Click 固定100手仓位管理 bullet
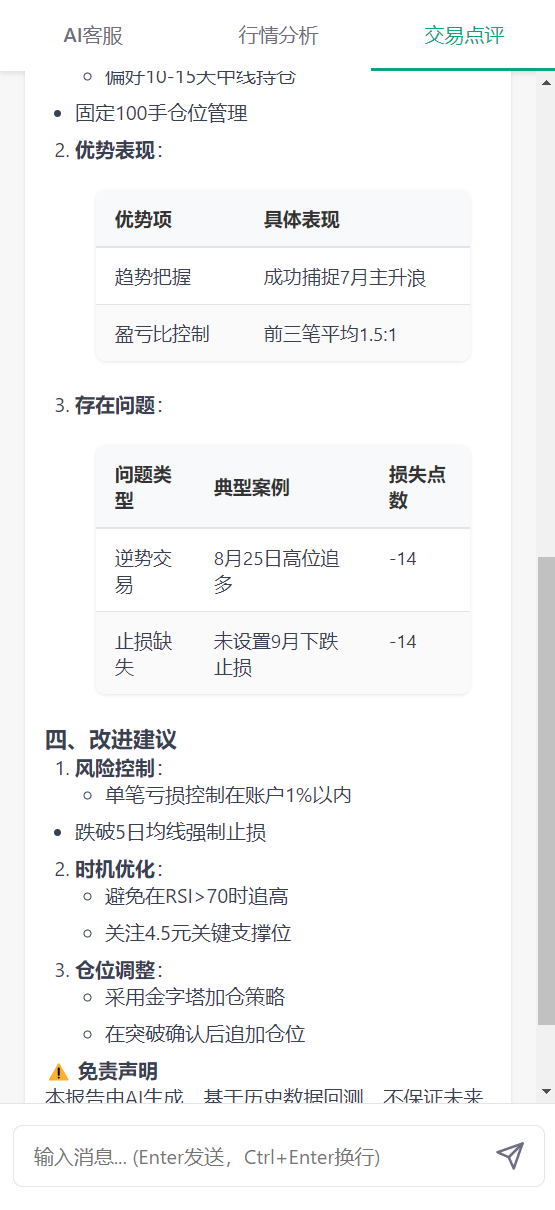This screenshot has height=1210, width=555. click(x=161, y=113)
